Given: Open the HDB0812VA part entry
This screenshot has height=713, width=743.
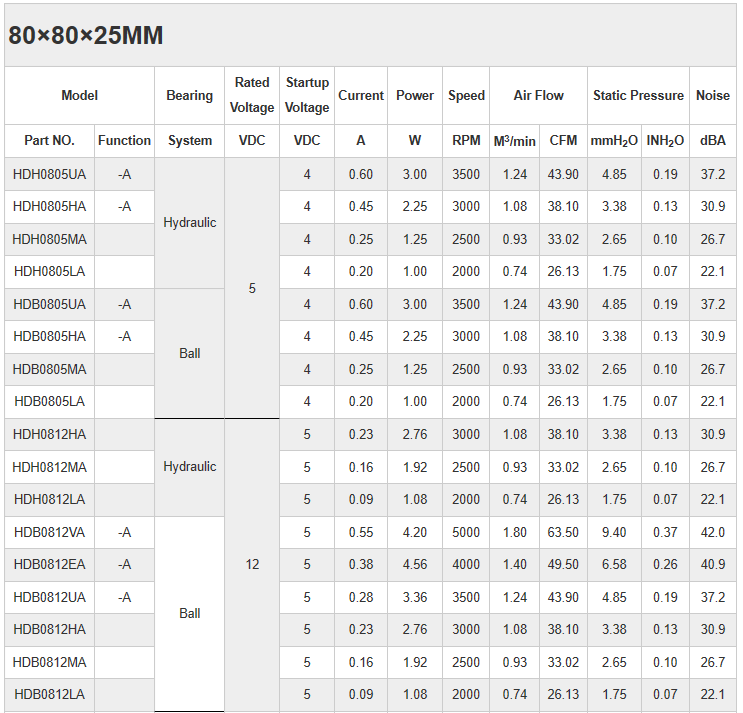Looking at the screenshot, I should coord(50,532).
